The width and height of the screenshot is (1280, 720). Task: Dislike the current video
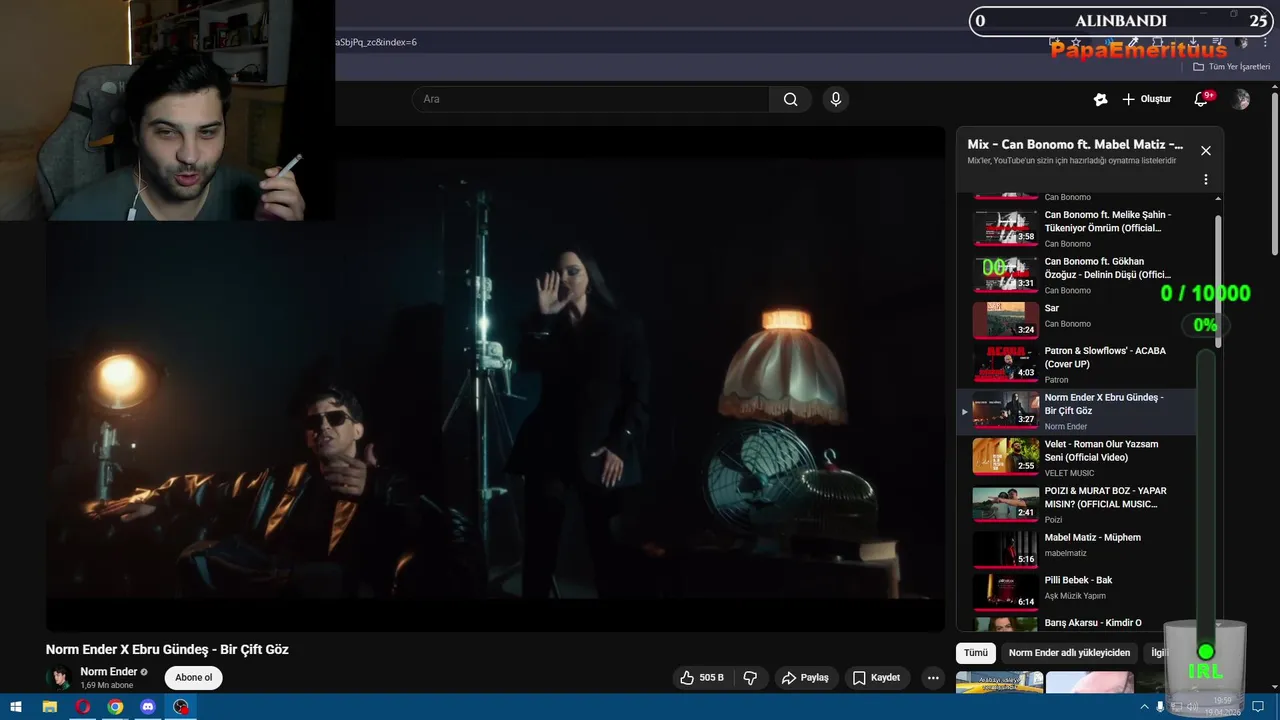[x=750, y=678]
